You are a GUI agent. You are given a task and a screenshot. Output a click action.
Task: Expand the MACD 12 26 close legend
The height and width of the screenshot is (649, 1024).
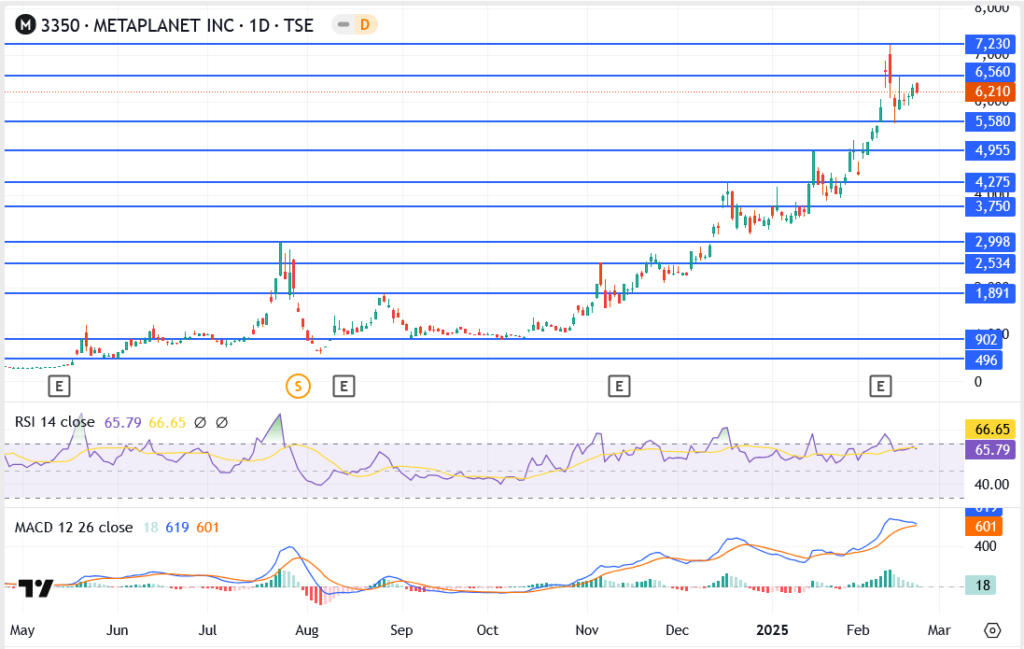pos(73,527)
